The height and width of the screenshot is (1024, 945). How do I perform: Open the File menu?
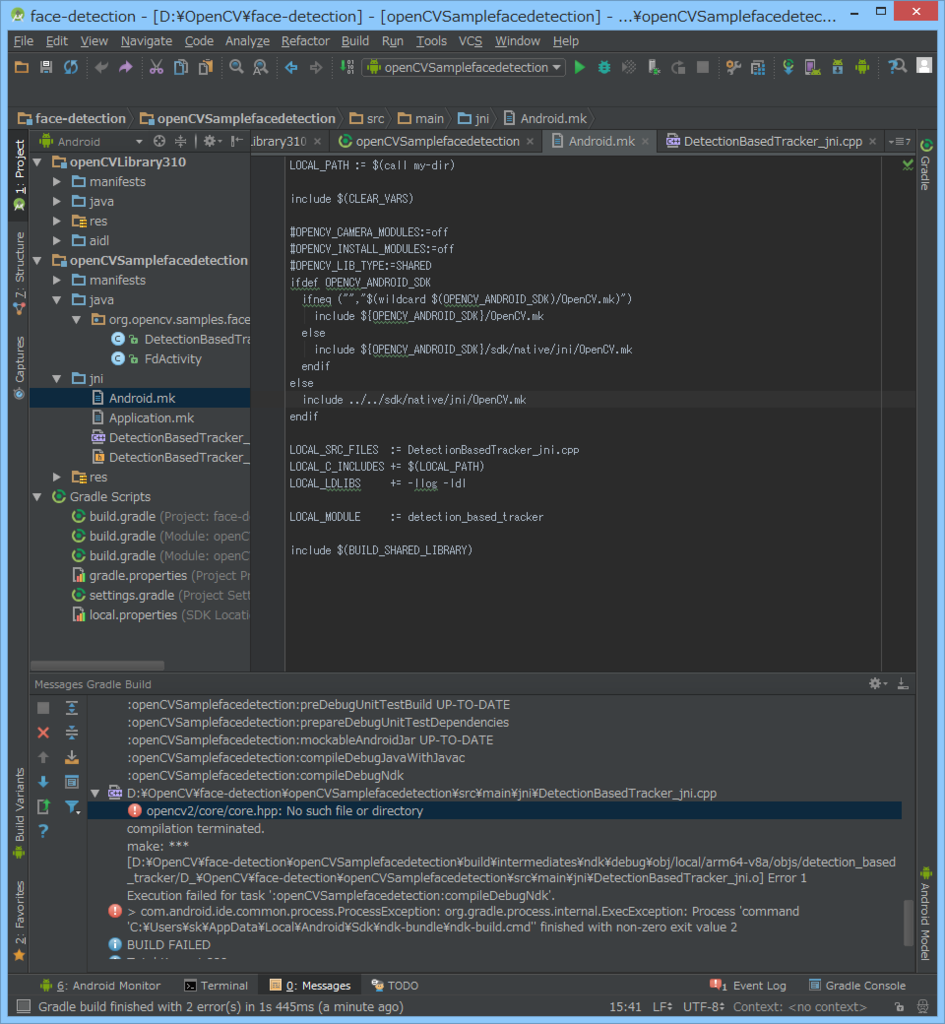24,40
